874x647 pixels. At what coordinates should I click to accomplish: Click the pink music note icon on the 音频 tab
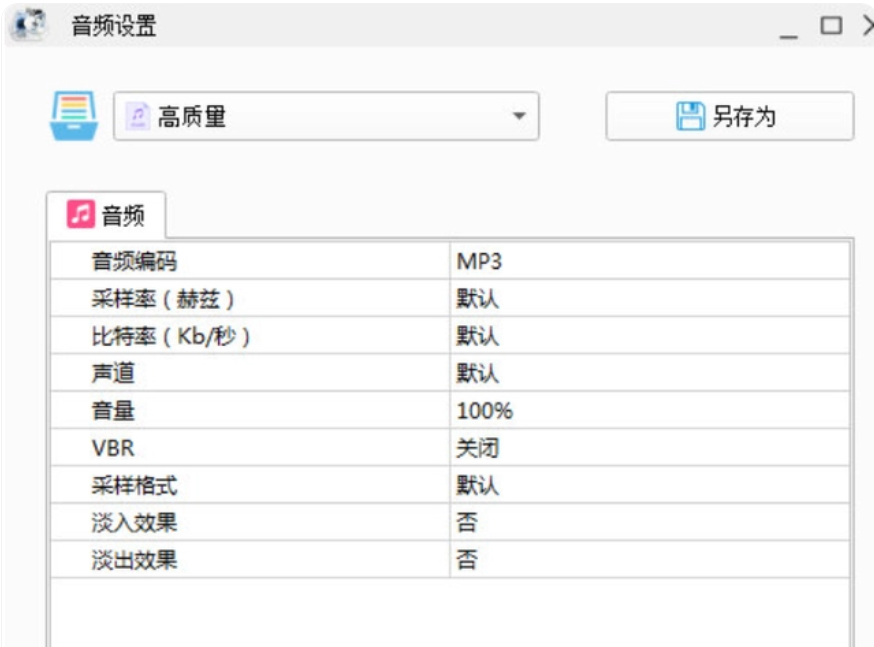coord(81,215)
